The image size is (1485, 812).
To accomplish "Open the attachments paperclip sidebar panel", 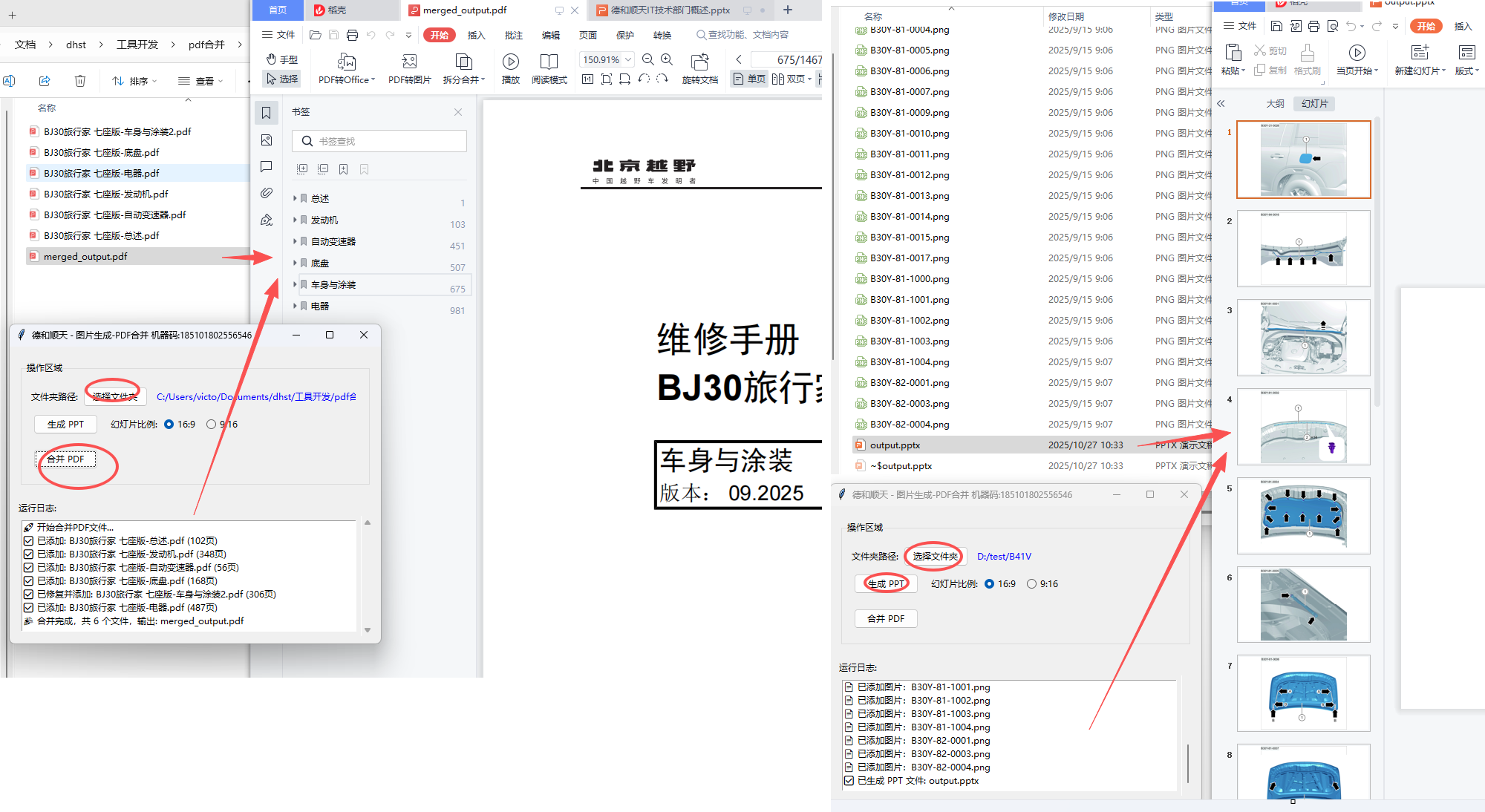I will (267, 193).
